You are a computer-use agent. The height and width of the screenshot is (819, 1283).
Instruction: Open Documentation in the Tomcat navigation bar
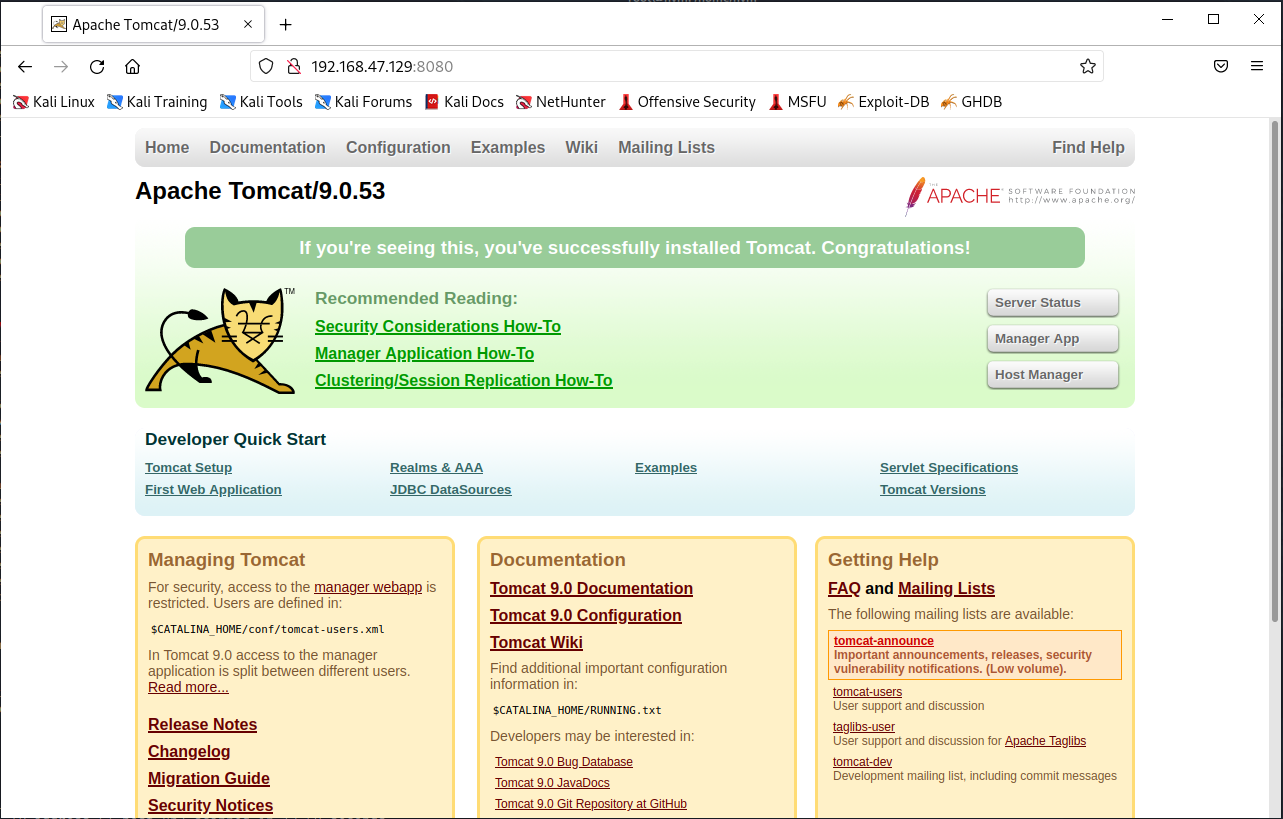pyautogui.click(x=267, y=147)
